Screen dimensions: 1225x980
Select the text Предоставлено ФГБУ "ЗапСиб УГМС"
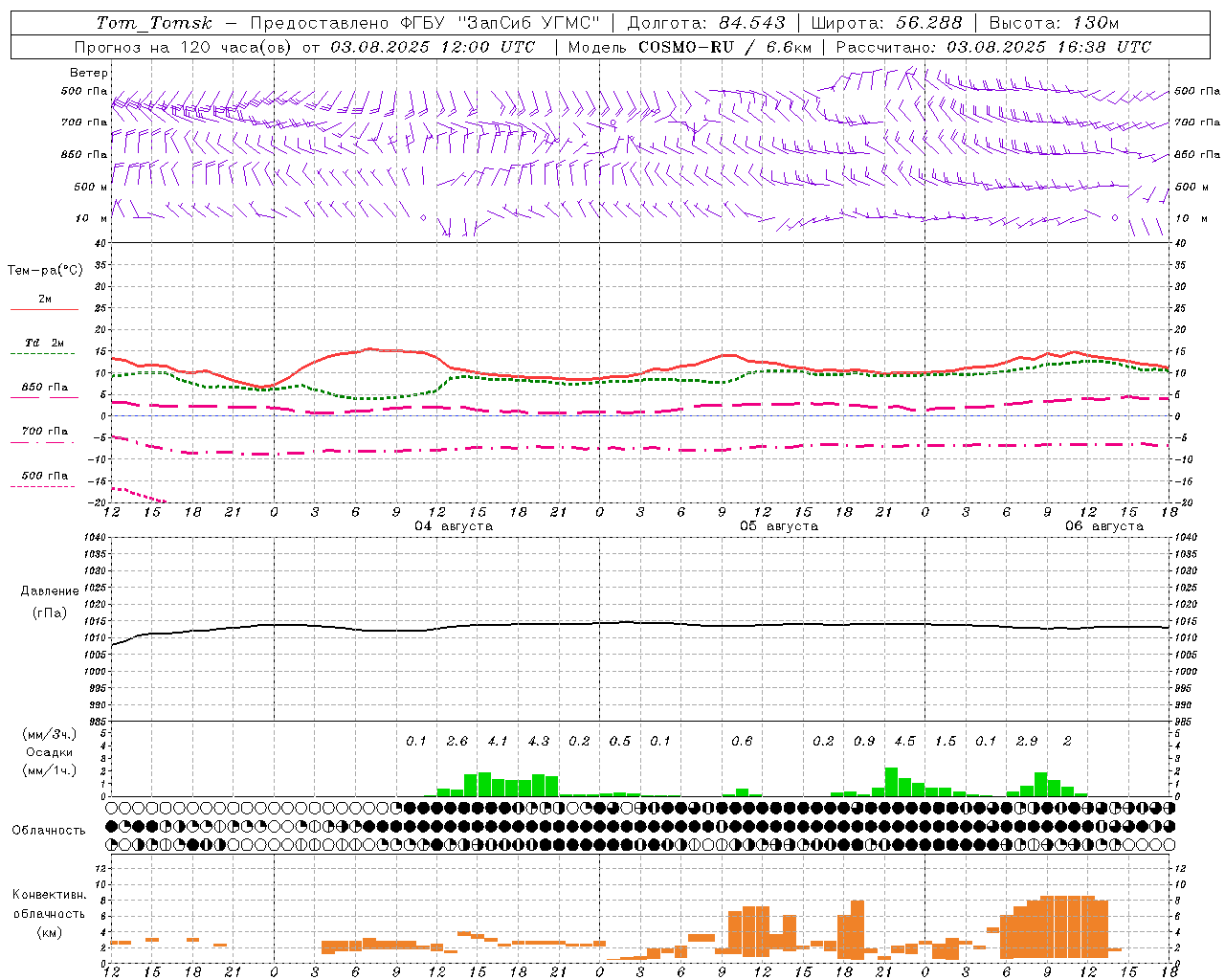pyautogui.click(x=424, y=23)
